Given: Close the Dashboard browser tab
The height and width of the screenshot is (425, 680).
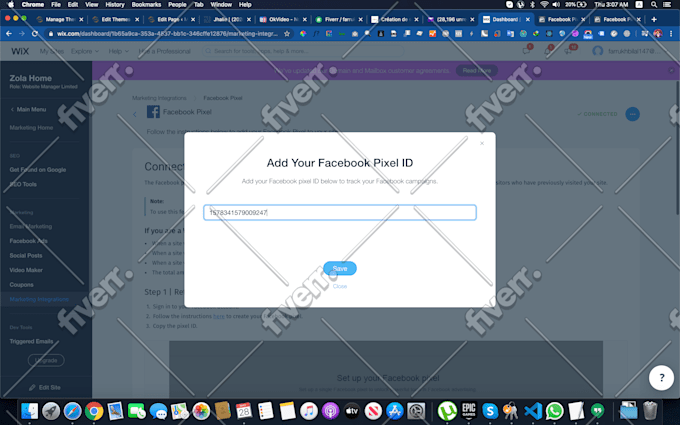Looking at the screenshot, I should pyautogui.click(x=528, y=20).
